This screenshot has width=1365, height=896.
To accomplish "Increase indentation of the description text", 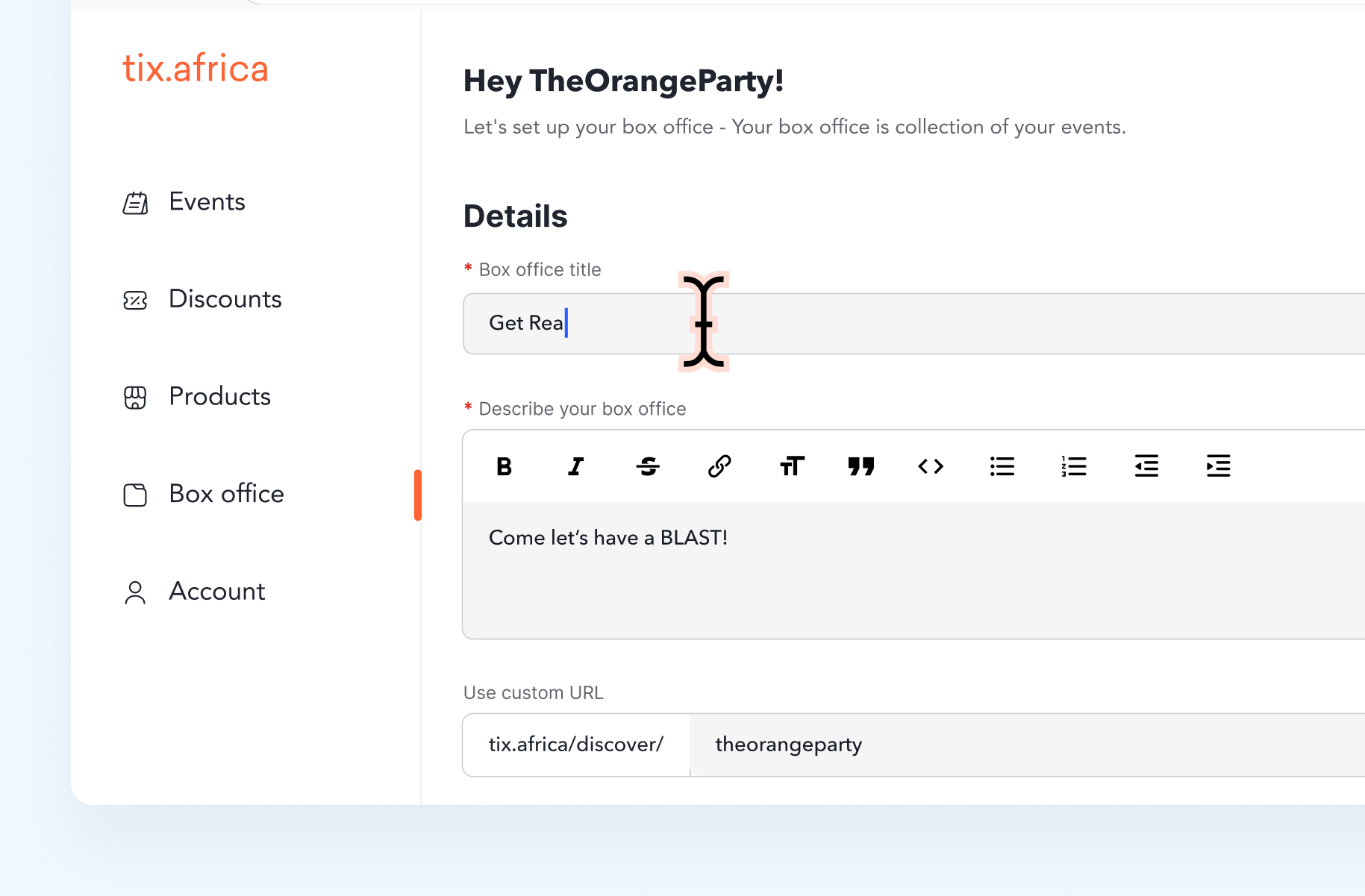I will (x=1217, y=466).
